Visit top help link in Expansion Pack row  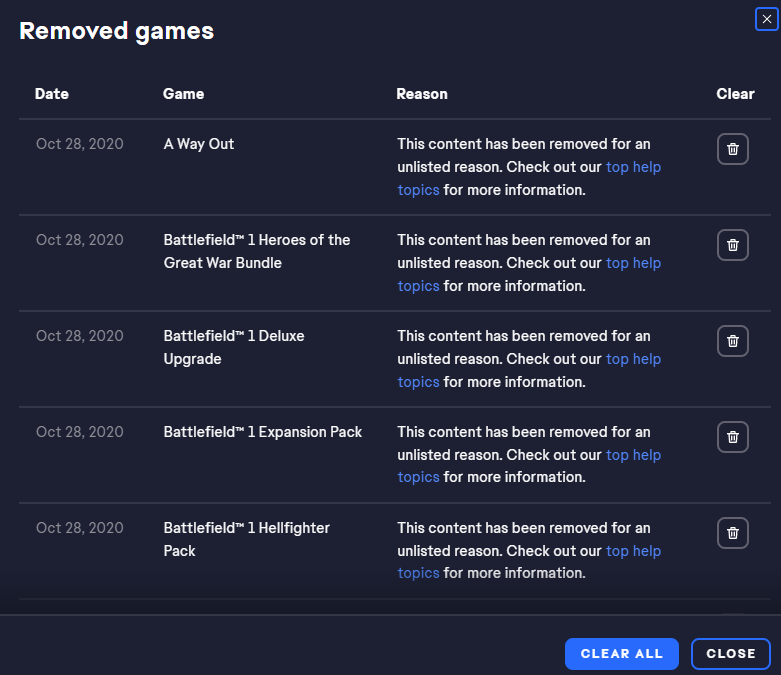pyautogui.click(x=633, y=455)
